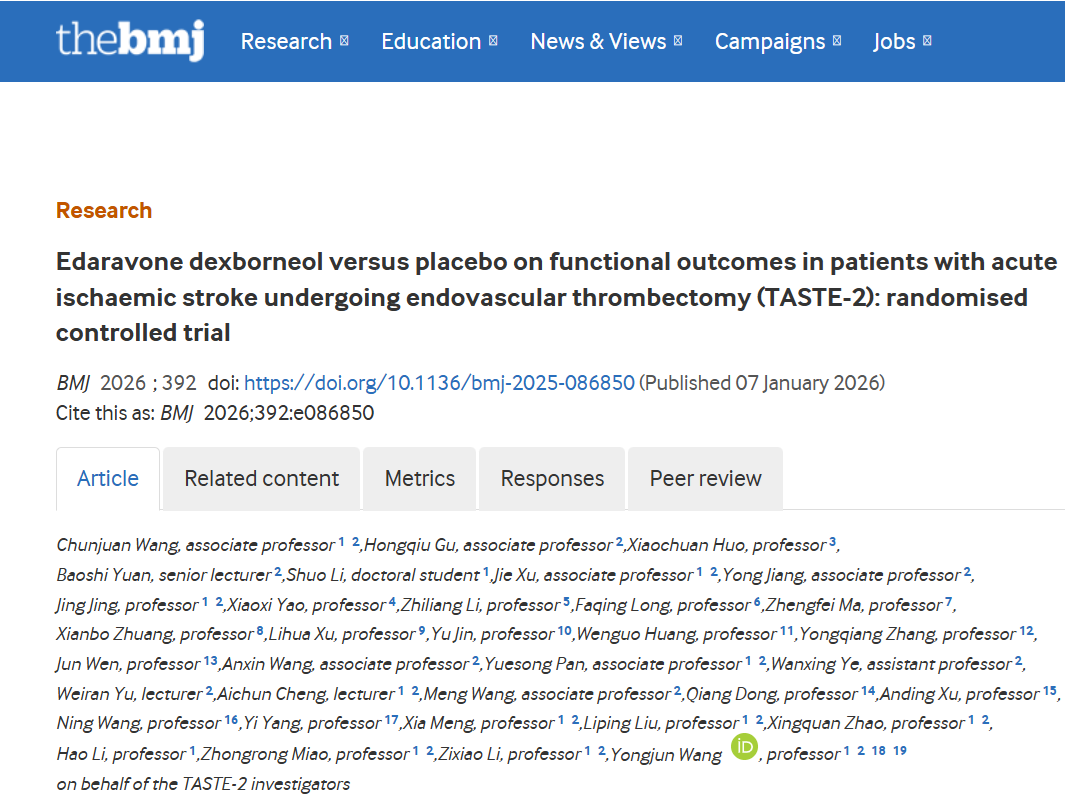The height and width of the screenshot is (794, 1065).
Task: Select the Article tab
Action: (x=108, y=478)
